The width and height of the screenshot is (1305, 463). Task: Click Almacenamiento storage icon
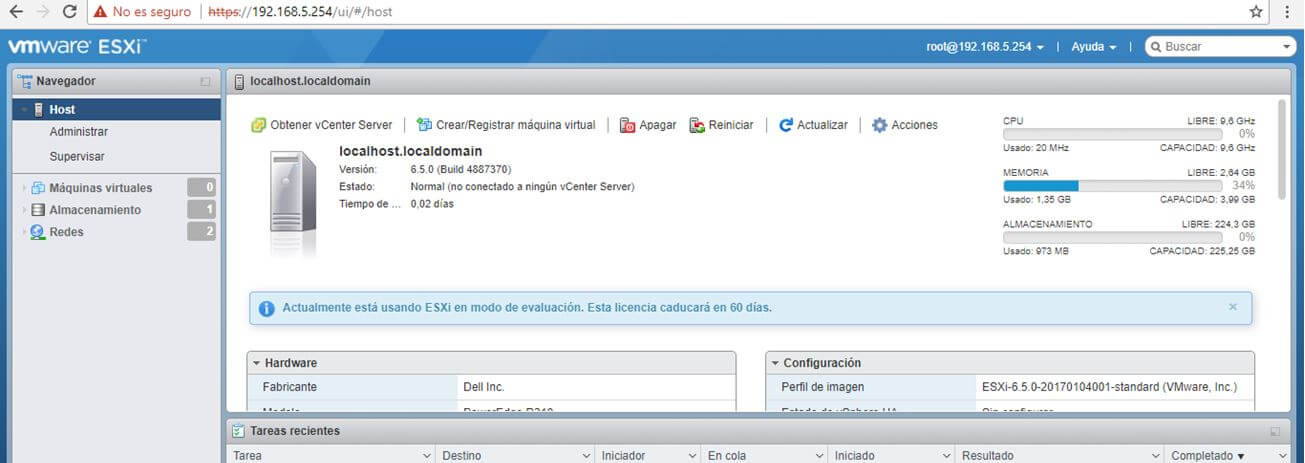(x=38, y=210)
